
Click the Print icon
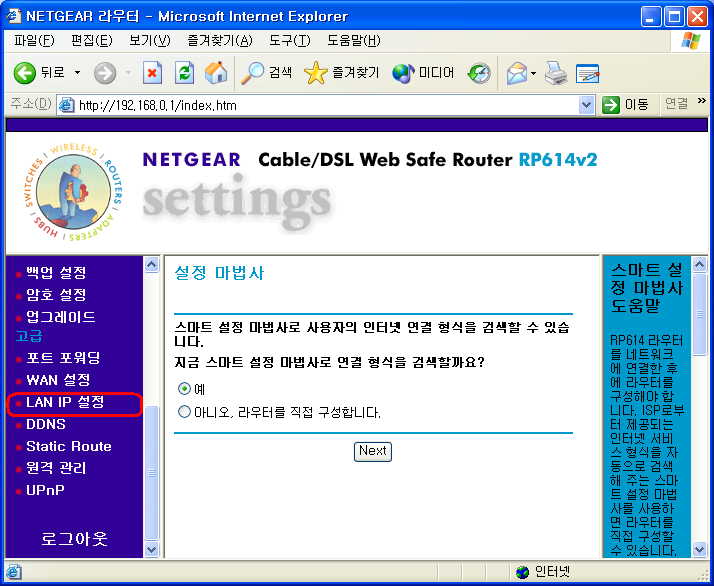[556, 73]
